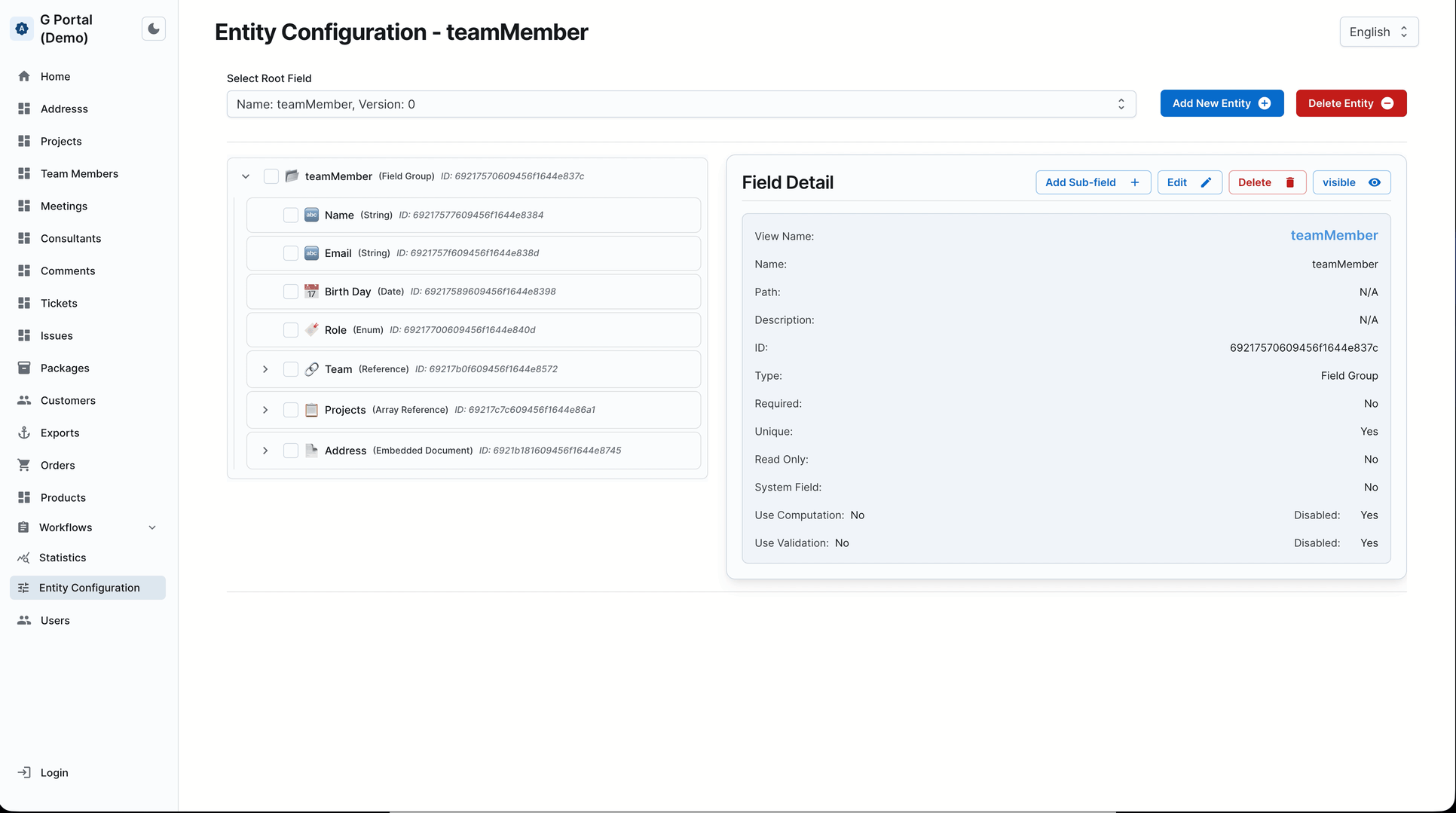Navigate to the Customers section

[69, 400]
